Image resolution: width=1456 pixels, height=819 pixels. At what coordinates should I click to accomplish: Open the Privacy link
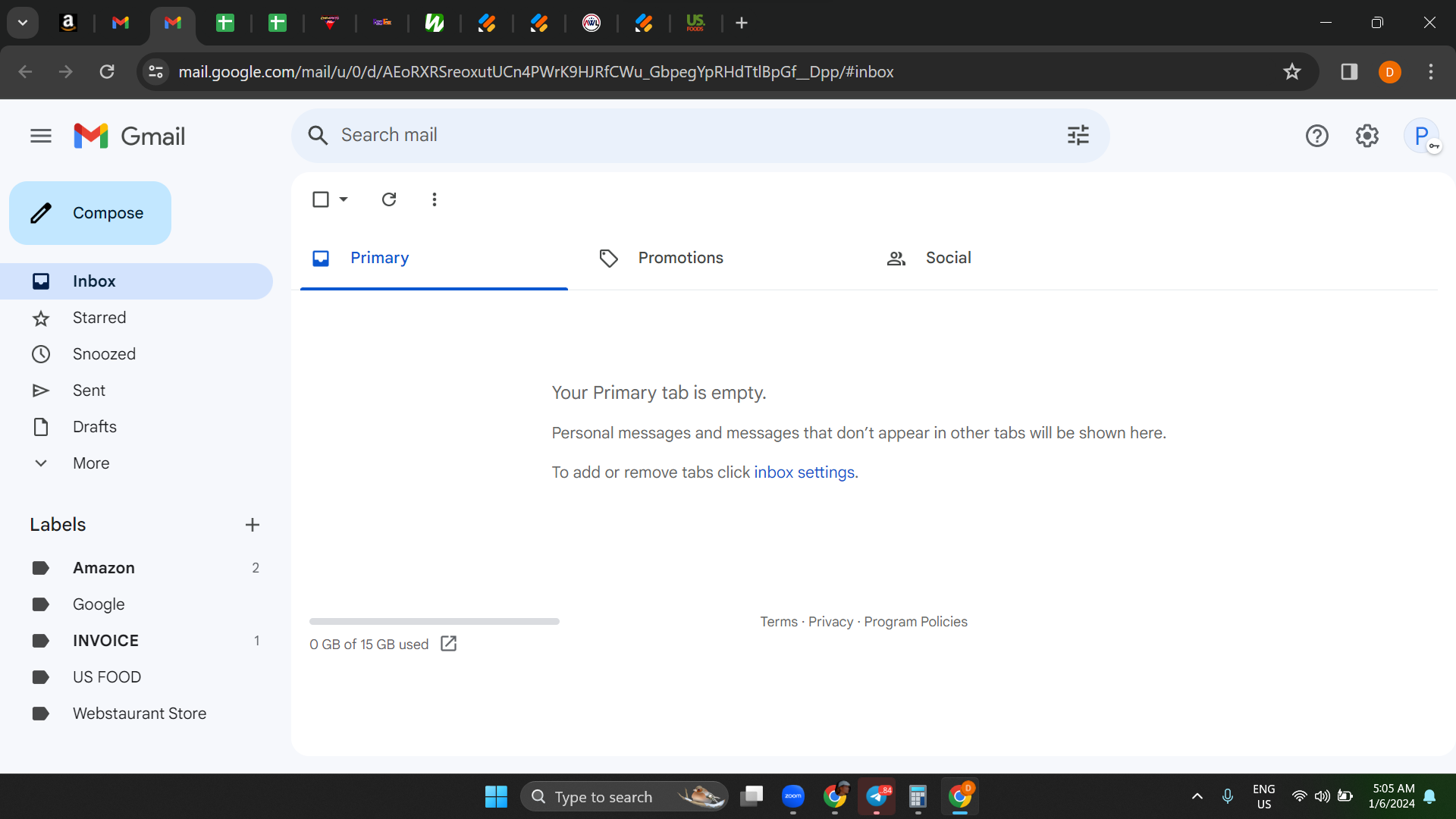[x=830, y=622]
